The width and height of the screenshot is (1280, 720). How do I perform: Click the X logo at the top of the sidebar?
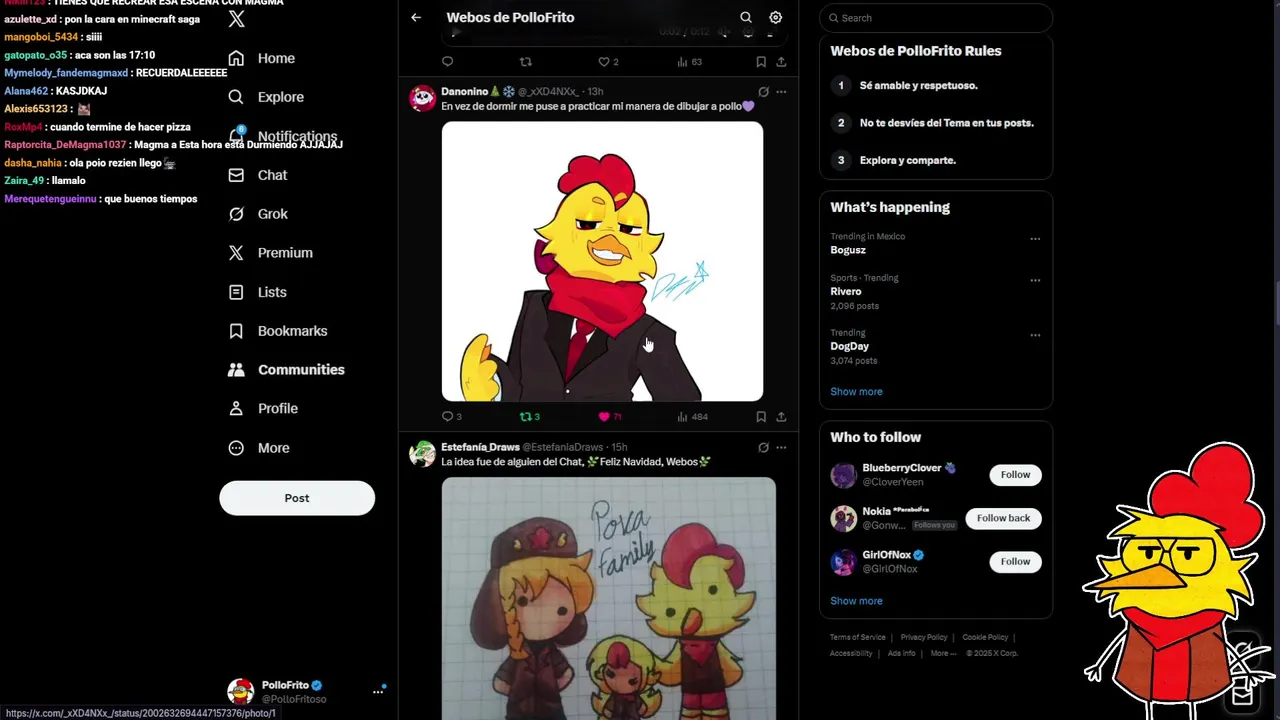237,19
